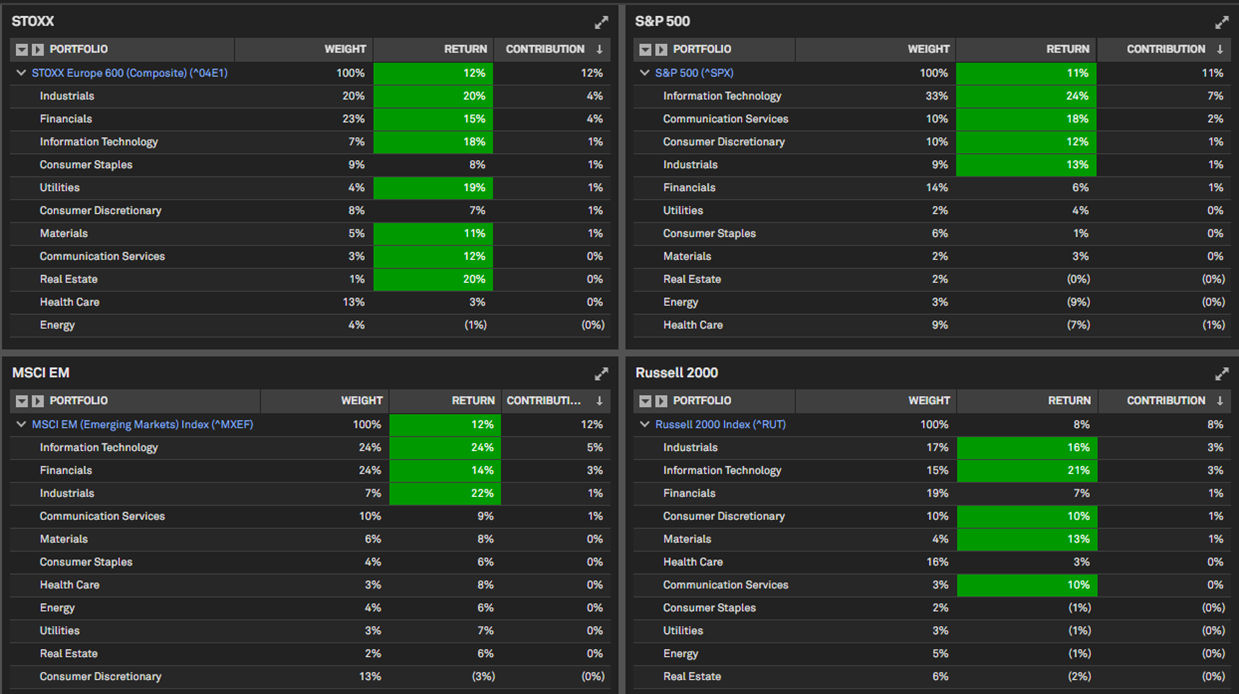The image size is (1239, 694).
Task: Maximize the Russell 2000 panel with its expand icon
Action: tap(1222, 374)
